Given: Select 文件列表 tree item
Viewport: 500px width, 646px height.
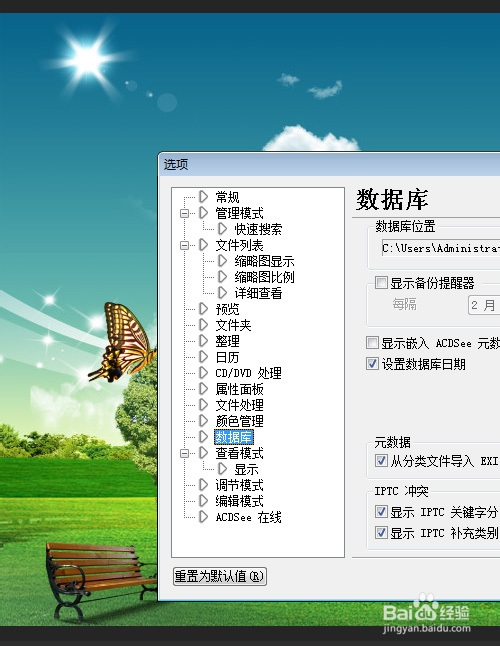Looking at the screenshot, I should coord(239,245).
